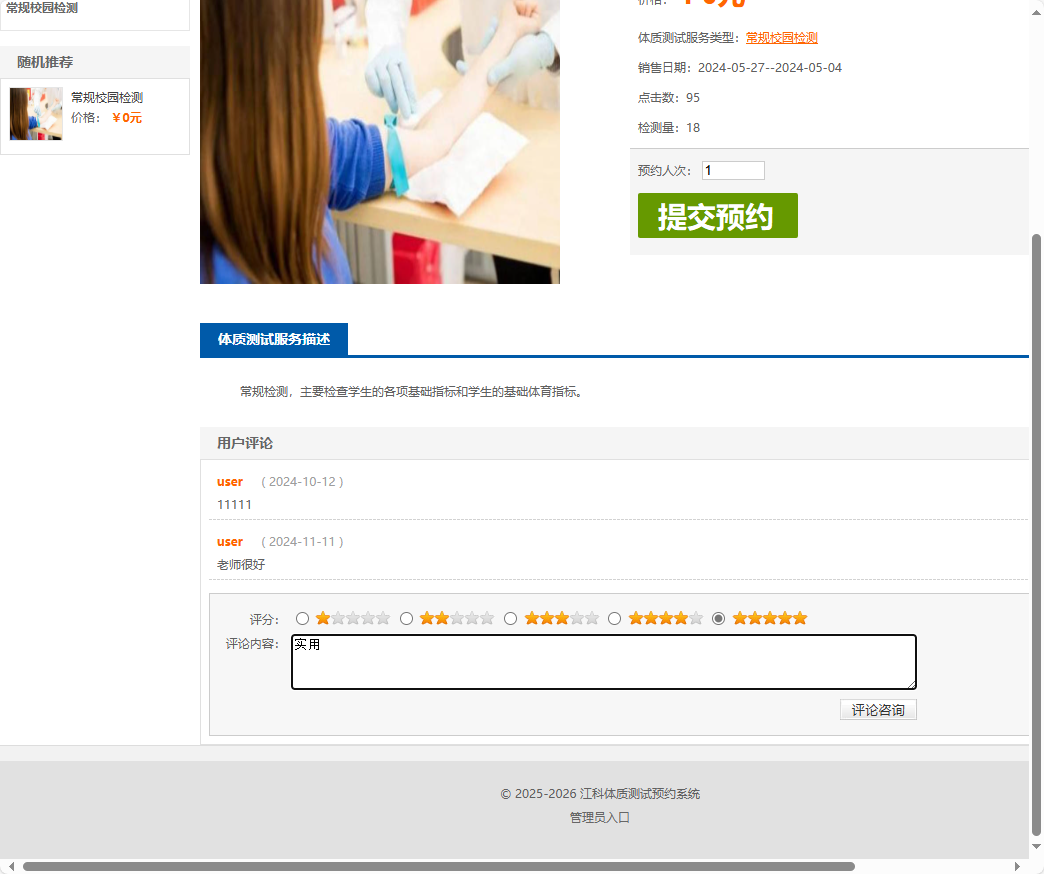This screenshot has height=874, width=1044.
Task: Click the user link on the 2024-11-11 comment
Action: coord(229,541)
